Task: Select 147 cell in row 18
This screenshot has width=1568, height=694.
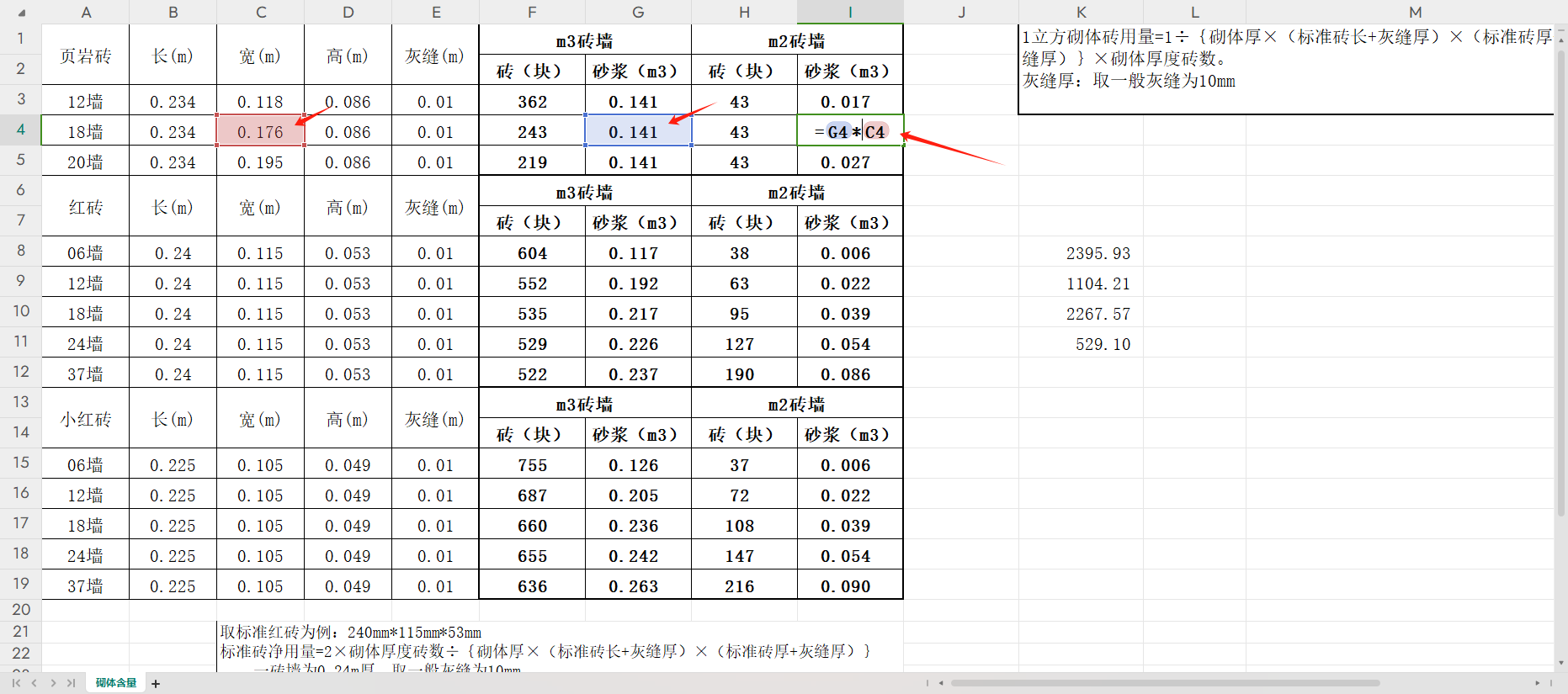Action: point(744,556)
